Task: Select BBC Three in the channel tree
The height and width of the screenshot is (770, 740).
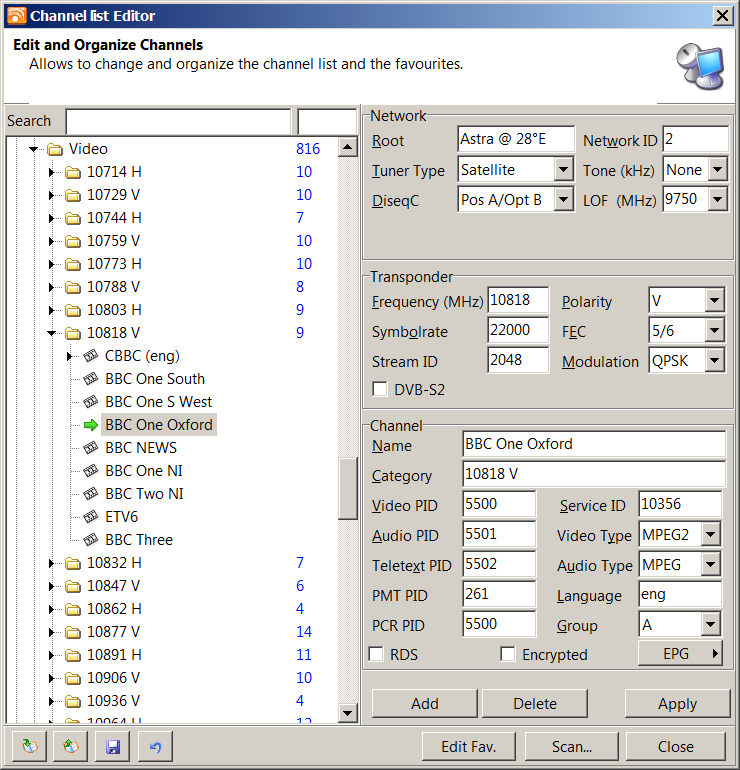Action: pyautogui.click(x=139, y=540)
